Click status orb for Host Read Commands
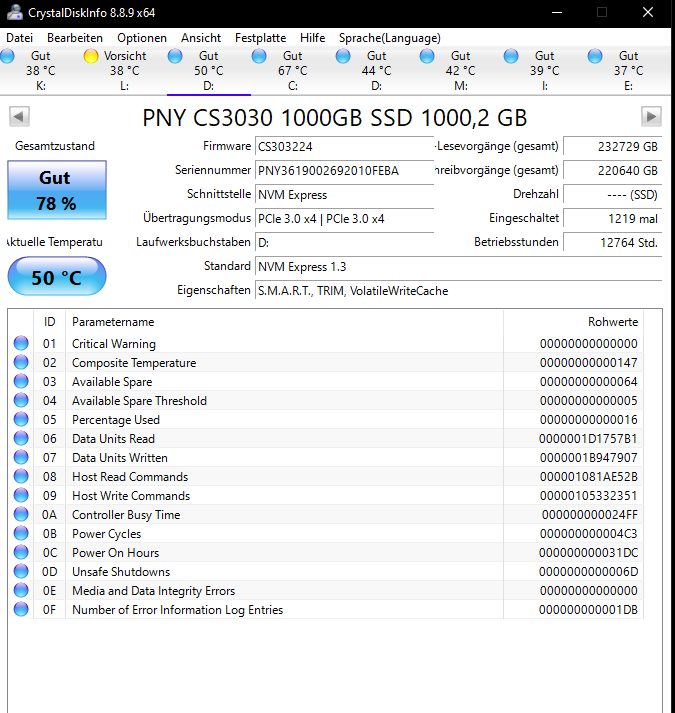The image size is (675, 713). (x=21, y=477)
